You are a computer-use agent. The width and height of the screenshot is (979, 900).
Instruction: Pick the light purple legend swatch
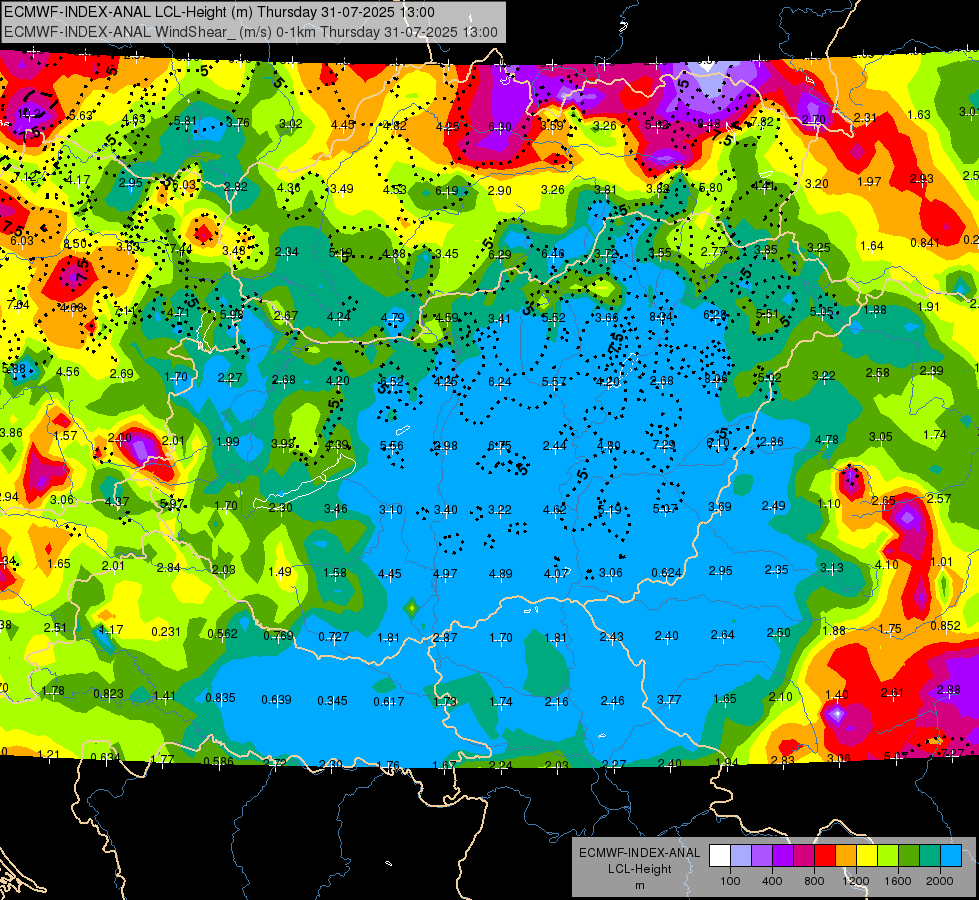(762, 856)
